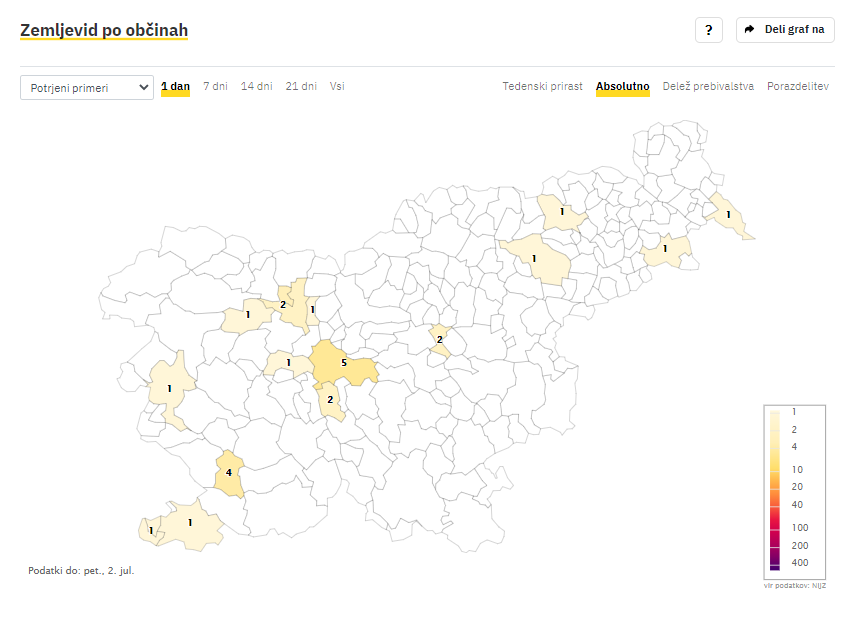The height and width of the screenshot is (617, 855).
Task: Click the Zemljevid po občinah heading link
Action: (x=104, y=31)
